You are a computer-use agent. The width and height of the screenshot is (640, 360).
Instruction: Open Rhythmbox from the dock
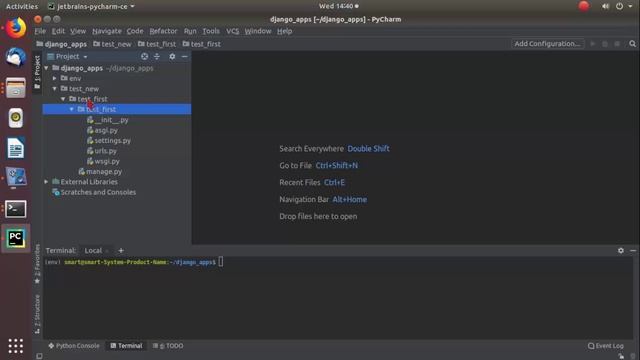(16, 118)
